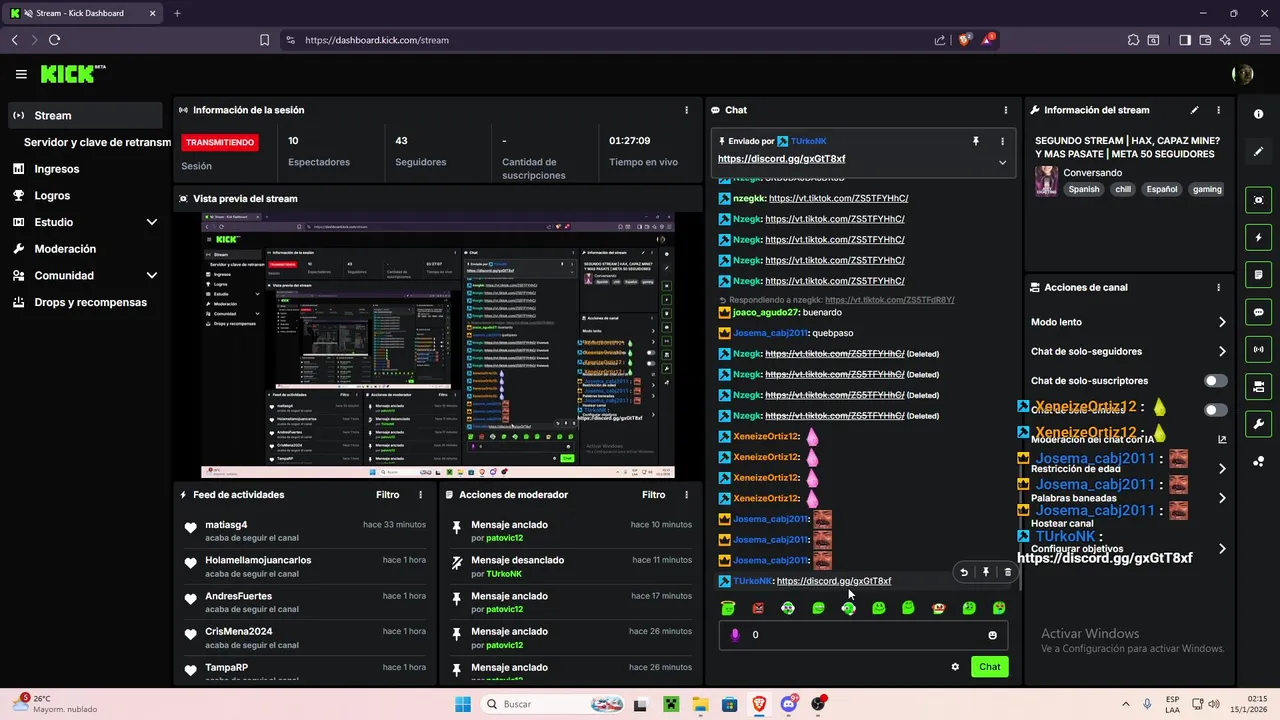1280x720 pixels.
Task: Open Filtro in Feed de actividades
Action: pos(387,495)
